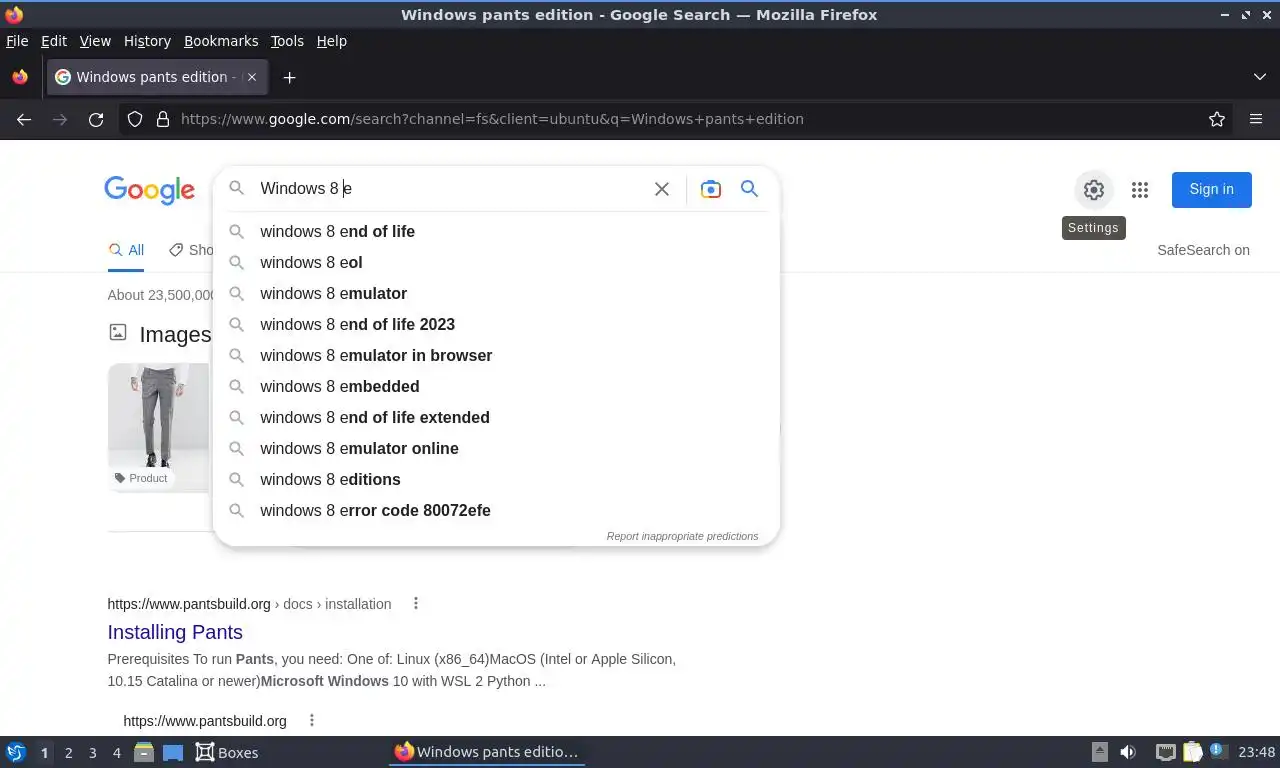
Task: Go to the Google logo homepage
Action: (x=149, y=190)
